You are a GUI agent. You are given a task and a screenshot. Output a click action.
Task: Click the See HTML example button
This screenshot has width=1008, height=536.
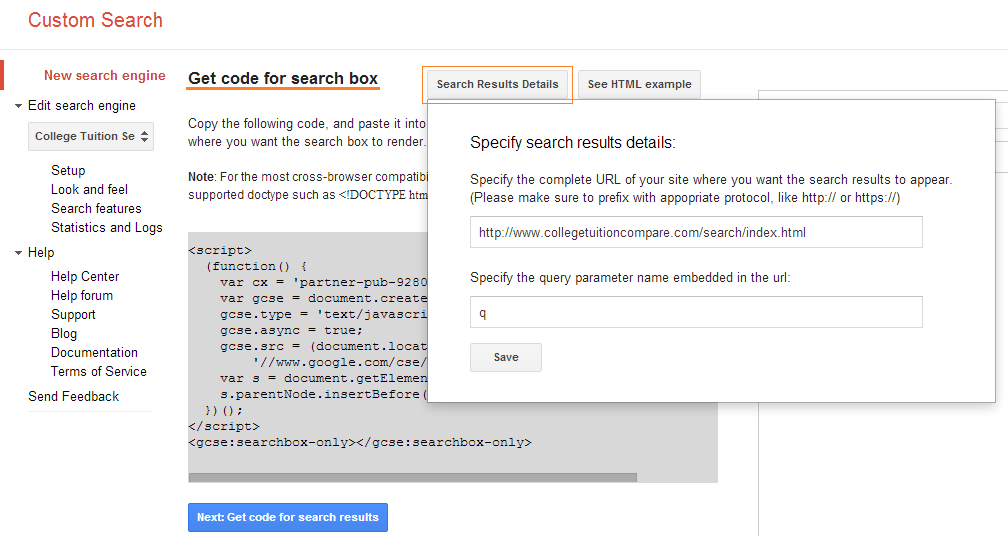coord(639,84)
